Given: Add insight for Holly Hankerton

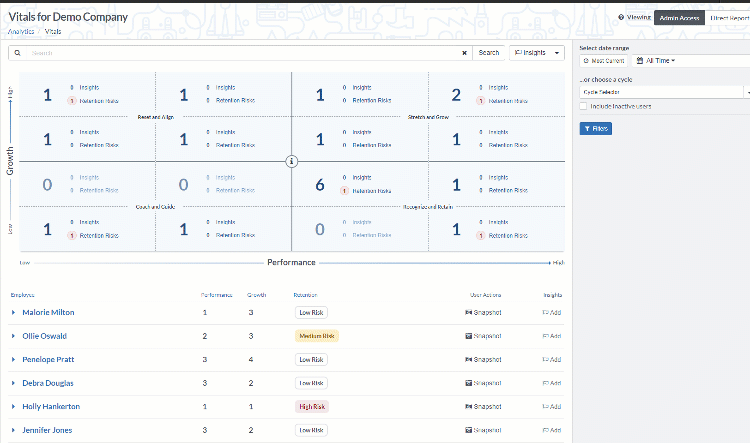Looking at the screenshot, I should tap(551, 407).
